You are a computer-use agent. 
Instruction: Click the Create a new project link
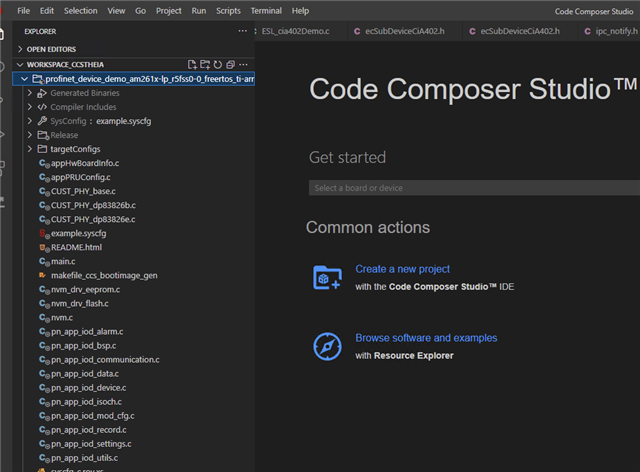point(402,269)
